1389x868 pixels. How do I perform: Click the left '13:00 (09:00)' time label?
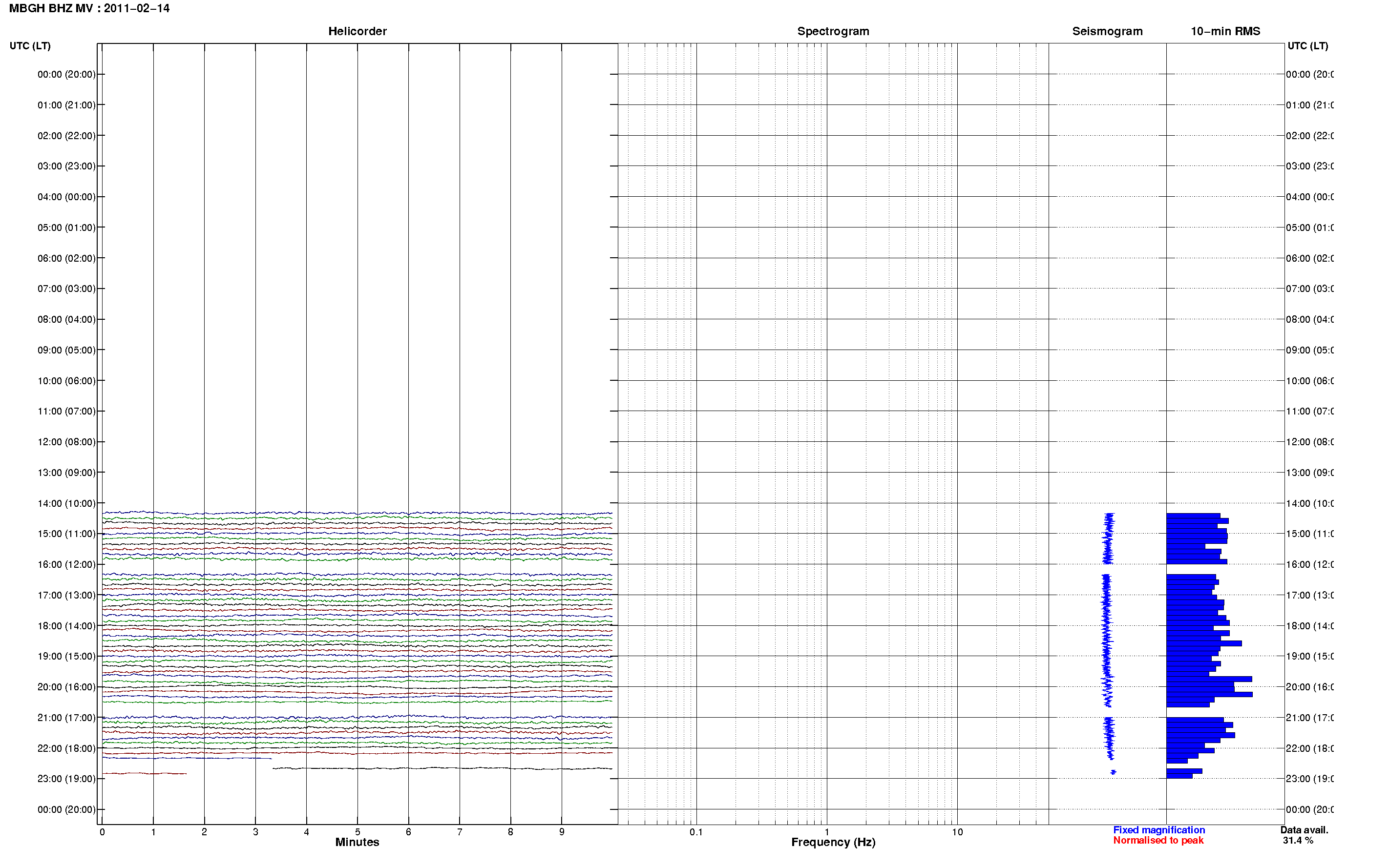[x=66, y=473]
